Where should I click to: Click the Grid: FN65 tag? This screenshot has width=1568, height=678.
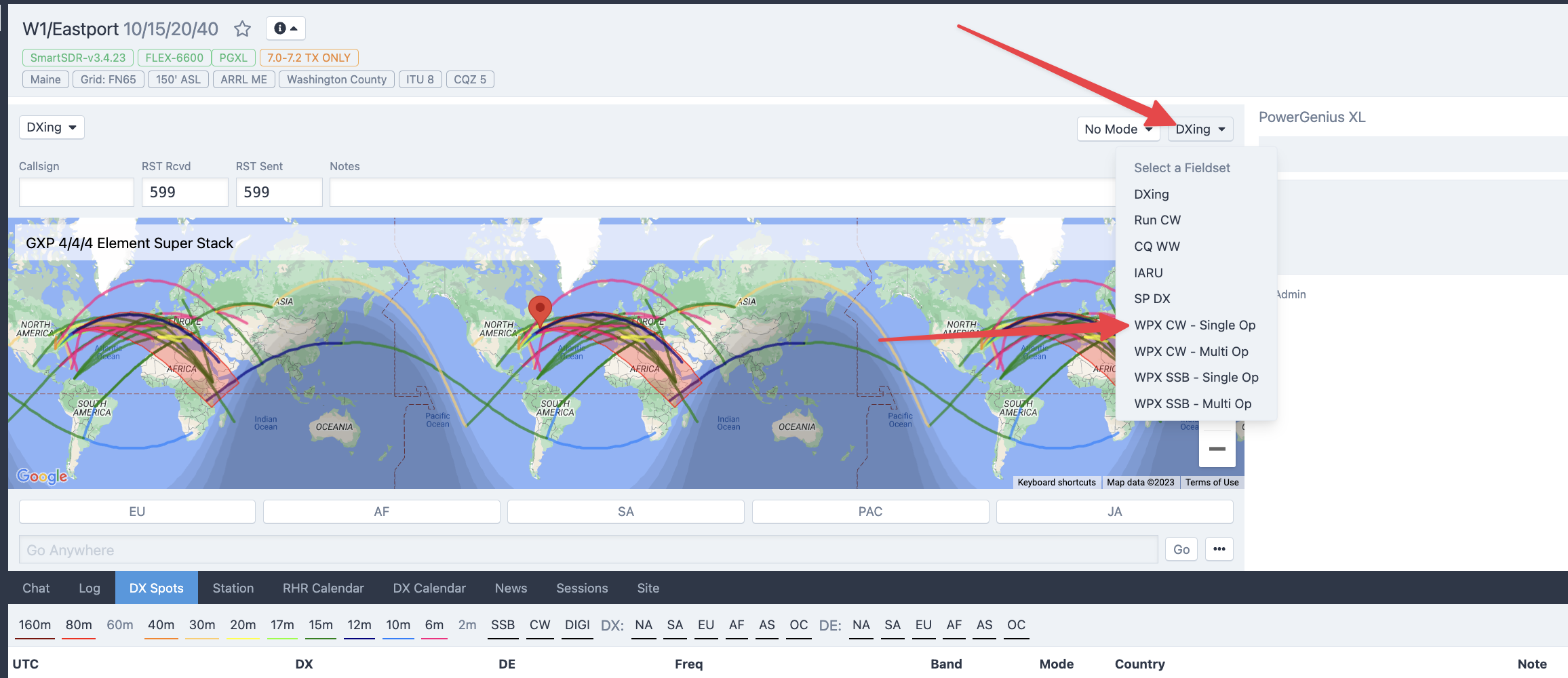click(109, 80)
